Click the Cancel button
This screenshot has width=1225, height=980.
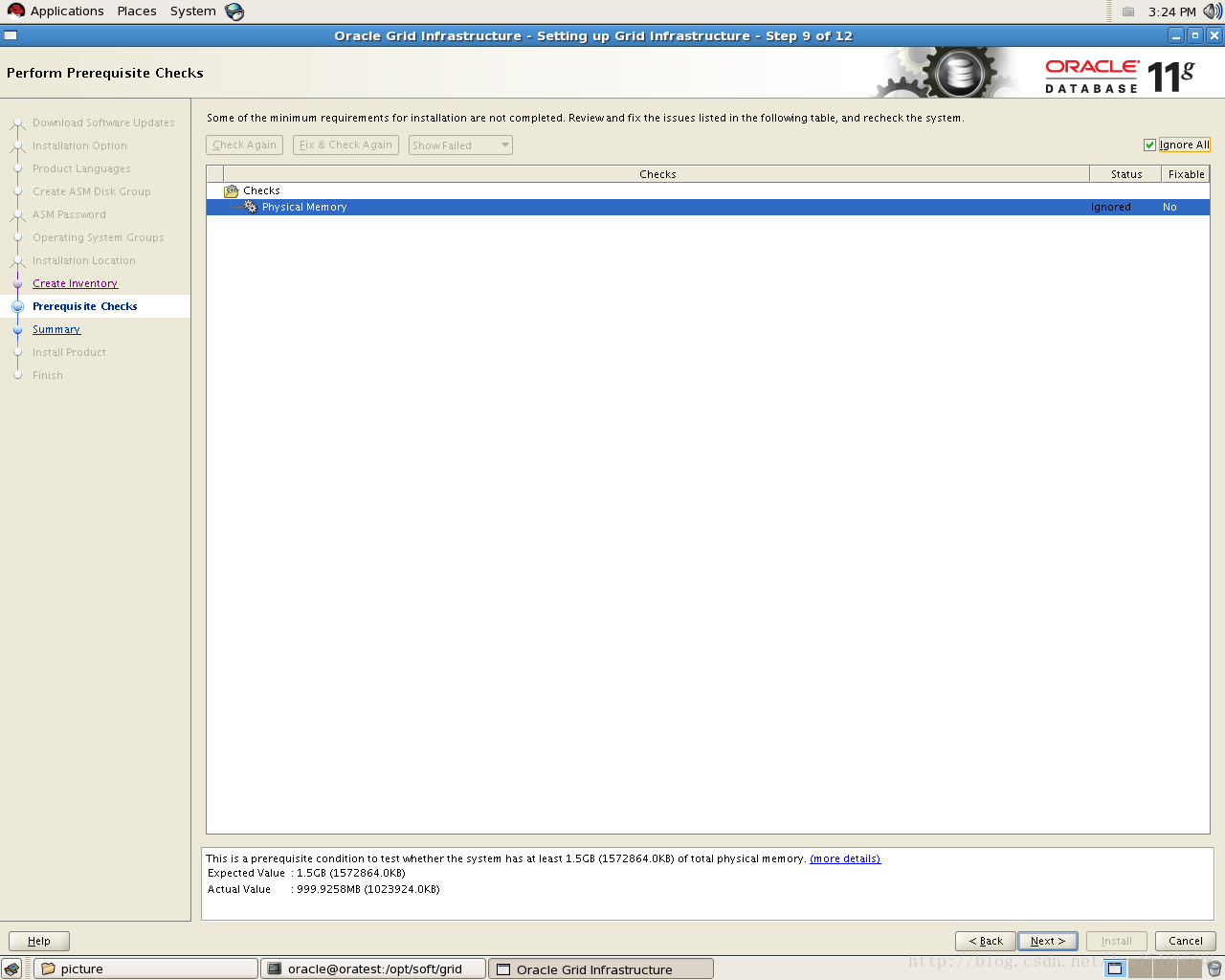(1186, 941)
